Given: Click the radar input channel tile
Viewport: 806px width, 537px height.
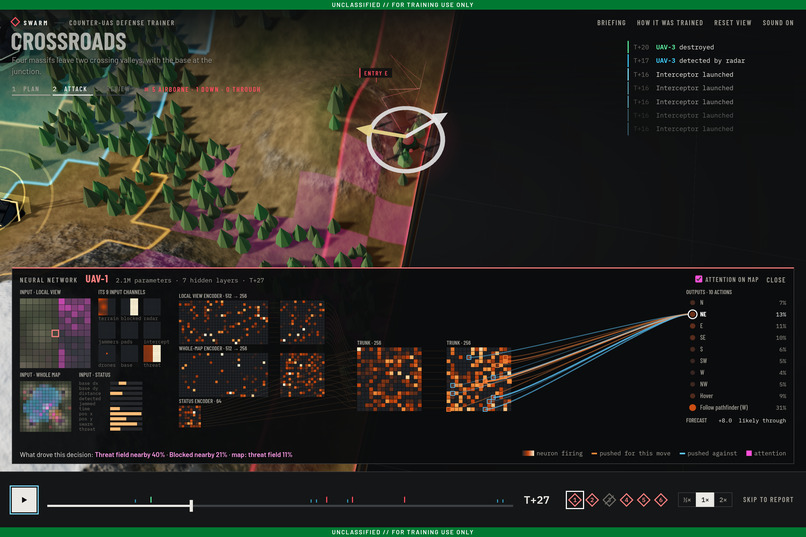Looking at the screenshot, I should tap(152, 307).
